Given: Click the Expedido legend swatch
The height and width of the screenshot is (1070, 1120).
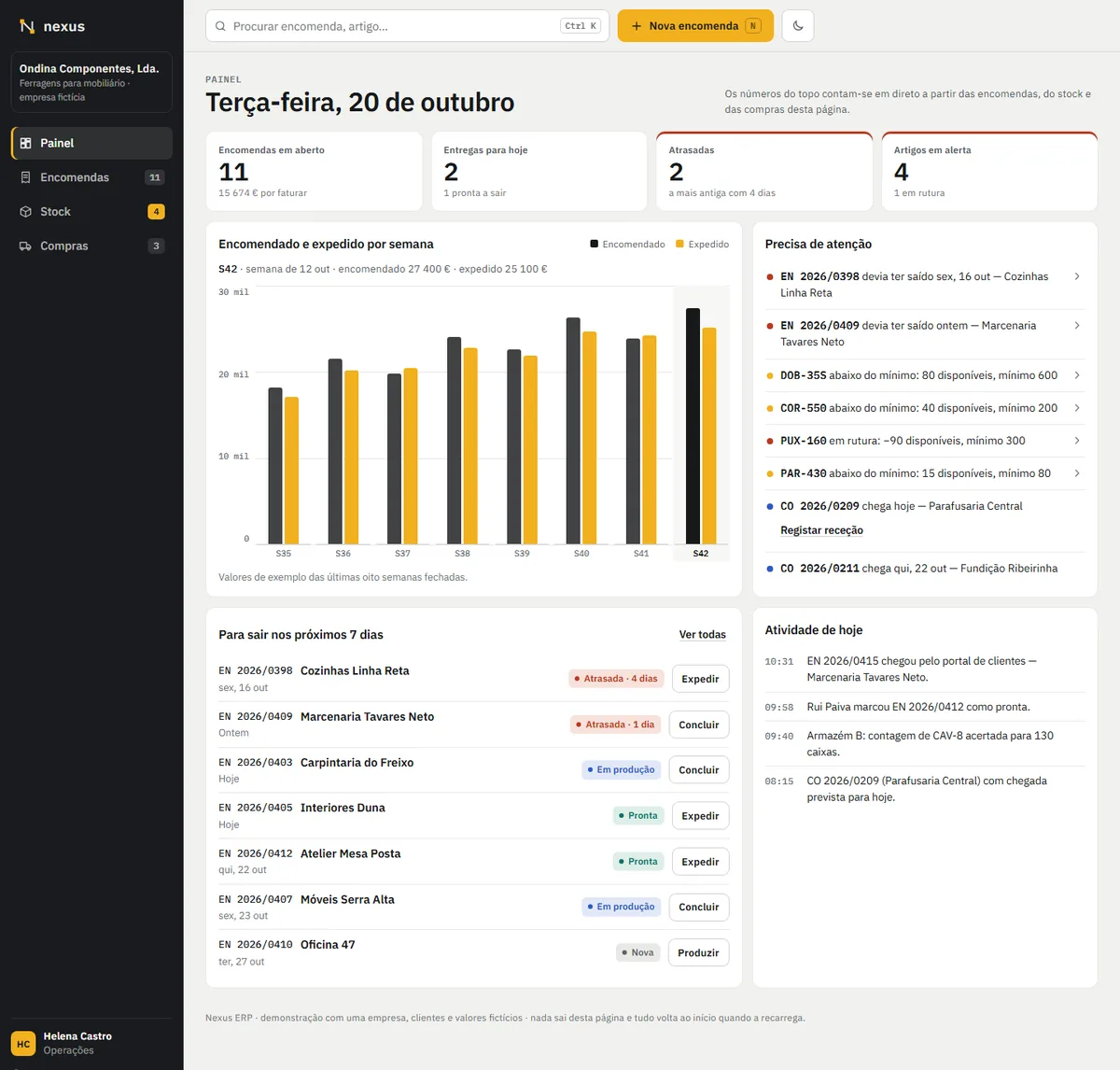Looking at the screenshot, I should point(679,245).
